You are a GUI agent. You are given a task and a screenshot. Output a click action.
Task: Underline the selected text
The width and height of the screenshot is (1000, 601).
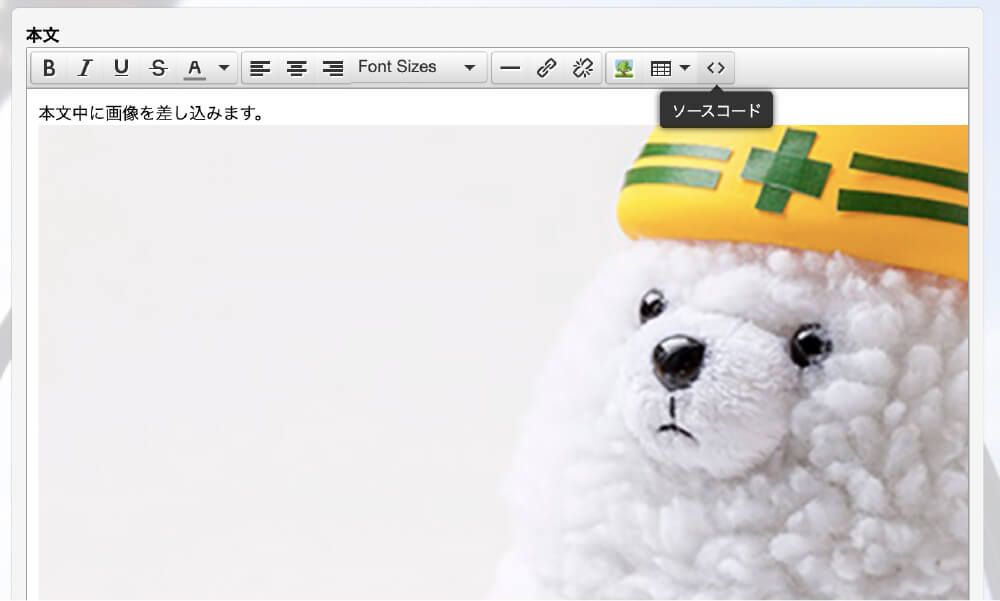click(x=121, y=68)
